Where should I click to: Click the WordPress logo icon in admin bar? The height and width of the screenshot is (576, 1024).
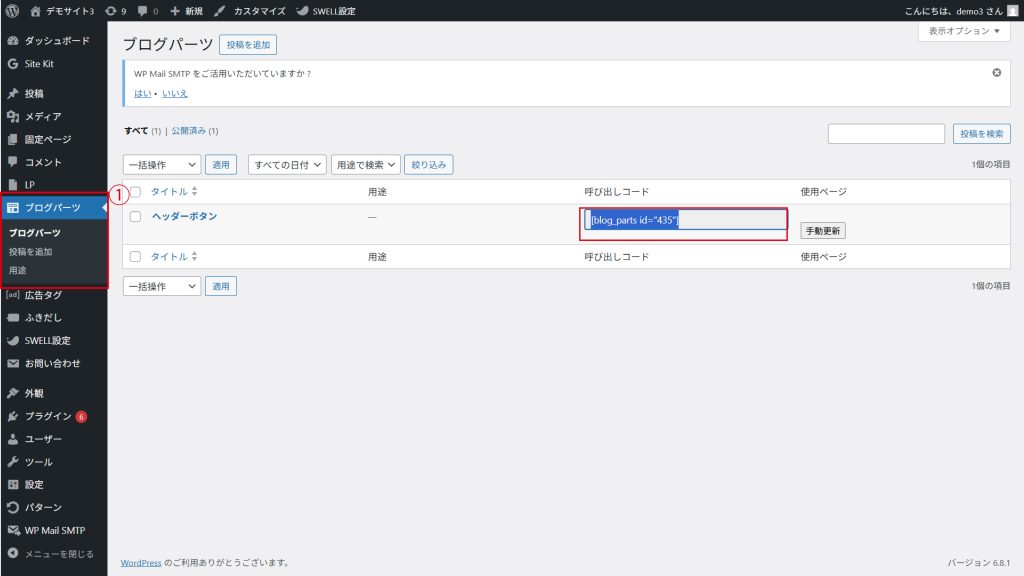[x=13, y=11]
